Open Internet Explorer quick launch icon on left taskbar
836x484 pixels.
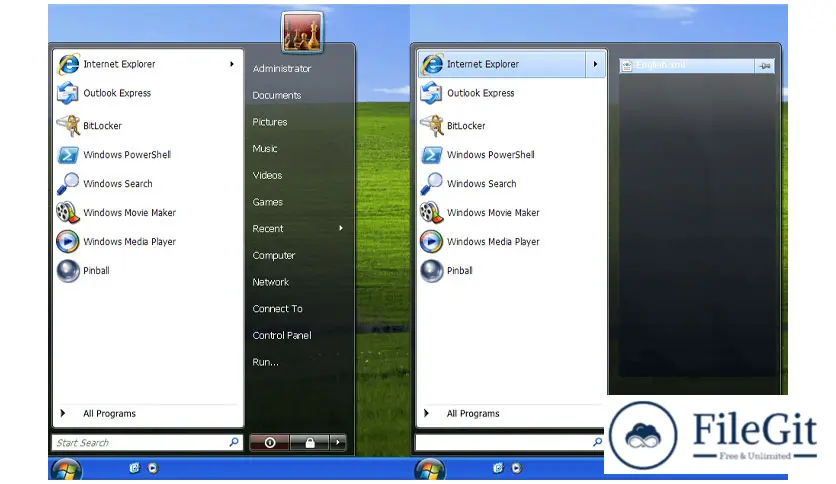click(x=134, y=468)
